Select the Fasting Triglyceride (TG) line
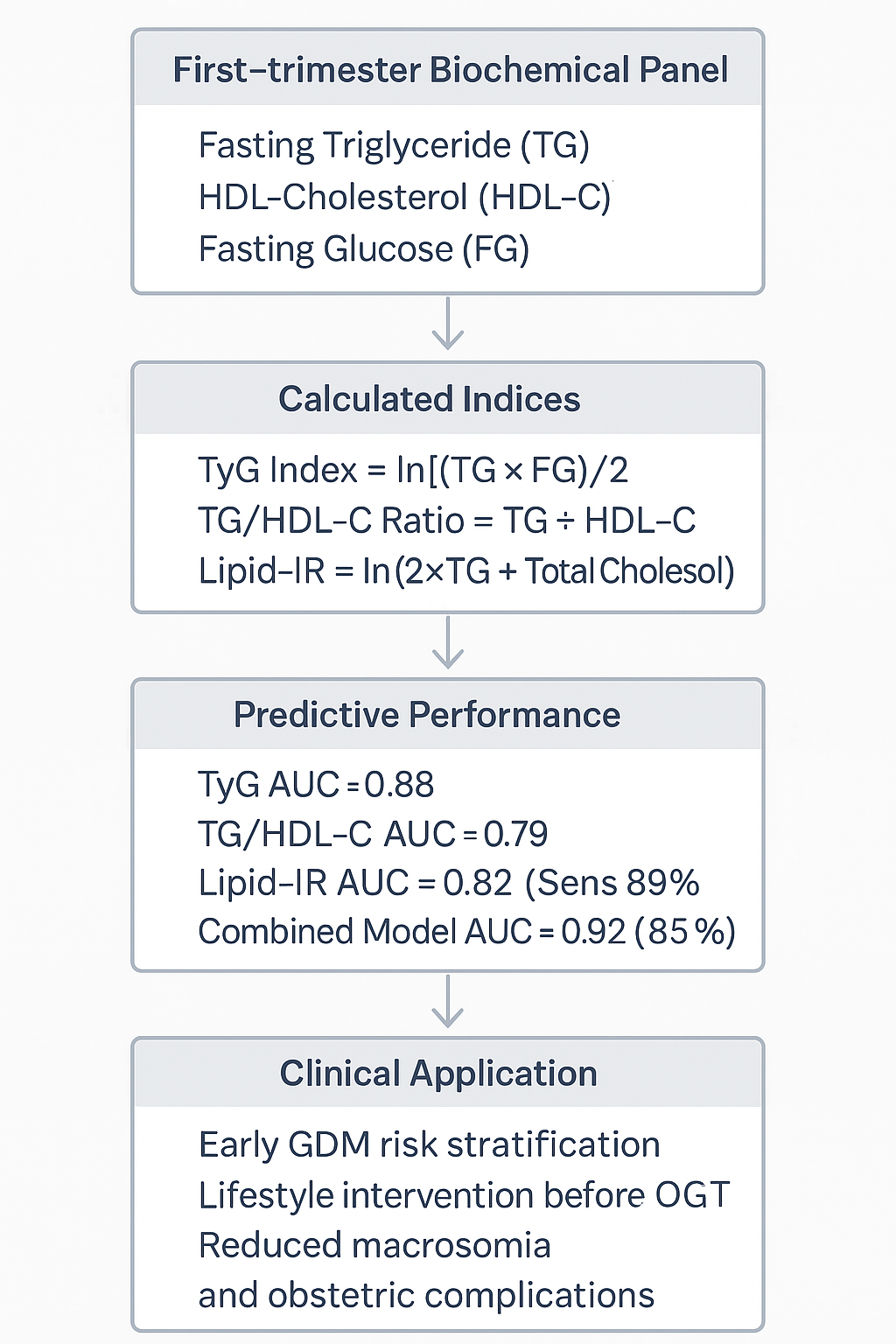This screenshot has height=1344, width=896. pyautogui.click(x=394, y=145)
